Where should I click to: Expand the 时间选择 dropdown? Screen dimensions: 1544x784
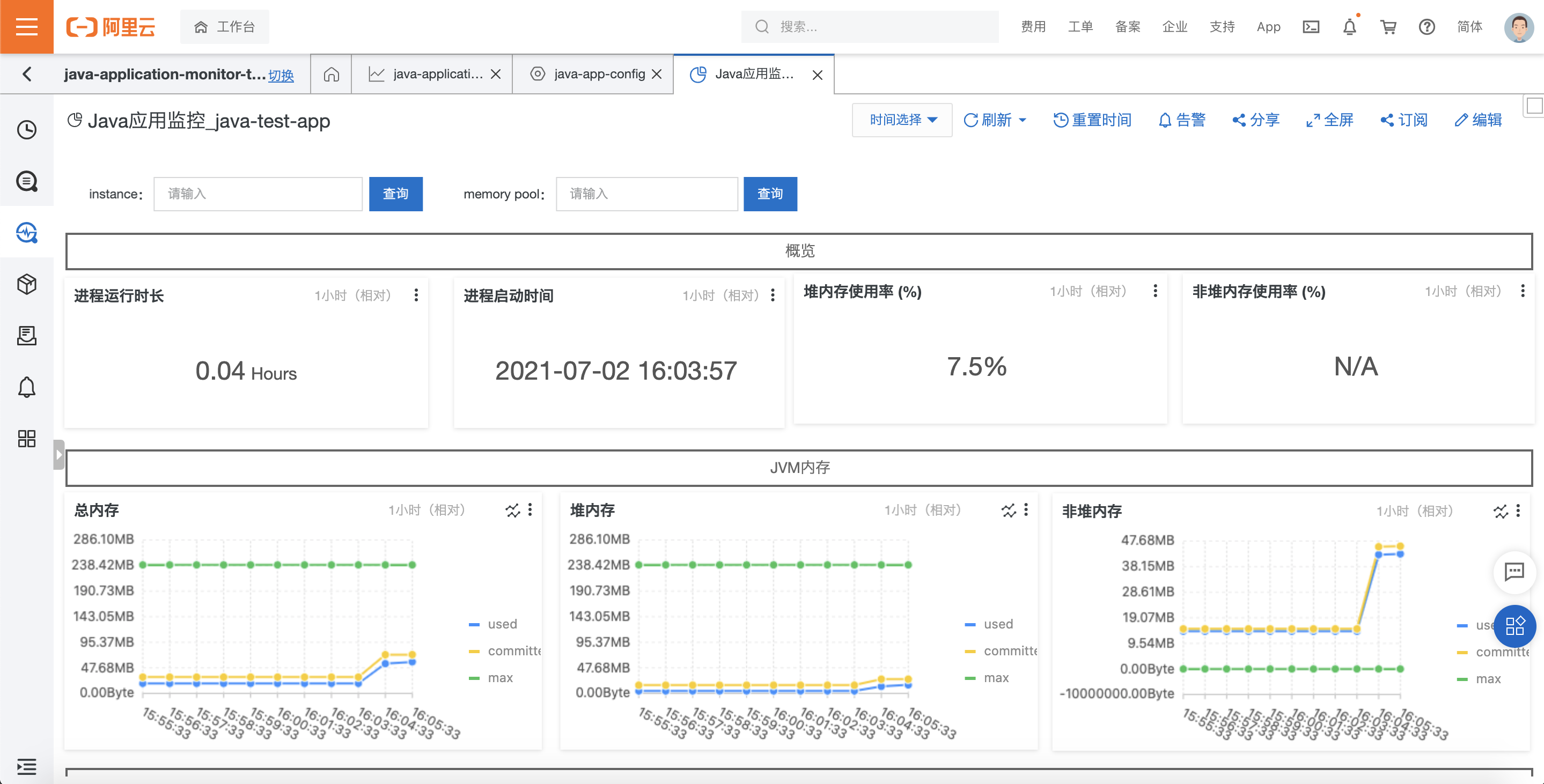(902, 120)
